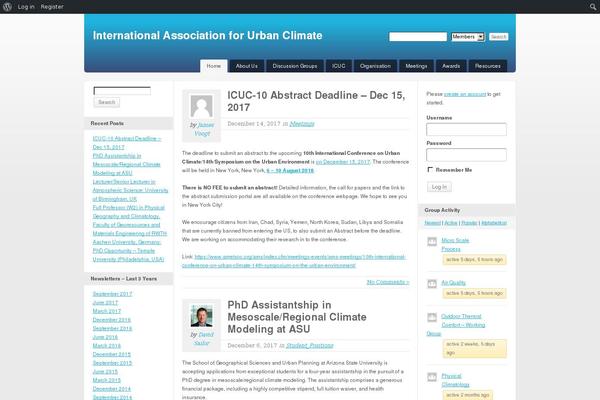Go to the Home tab
The image size is (600, 400).
(x=214, y=66)
